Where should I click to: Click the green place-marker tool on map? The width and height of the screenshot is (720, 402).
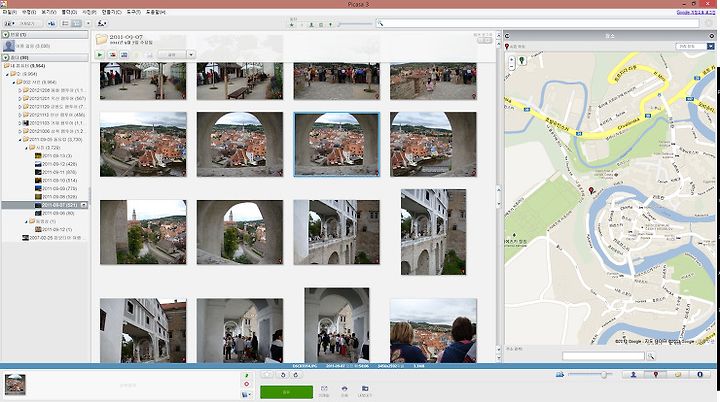click(522, 60)
